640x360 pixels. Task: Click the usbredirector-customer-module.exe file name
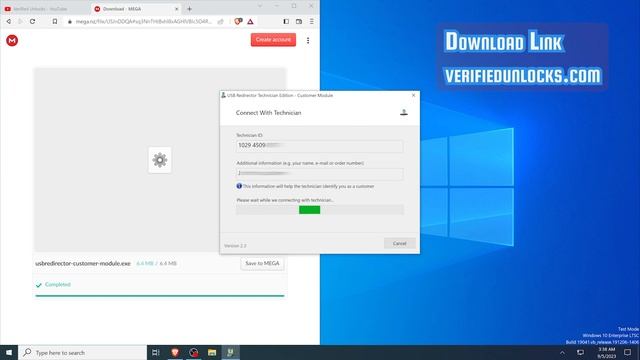[83, 263]
